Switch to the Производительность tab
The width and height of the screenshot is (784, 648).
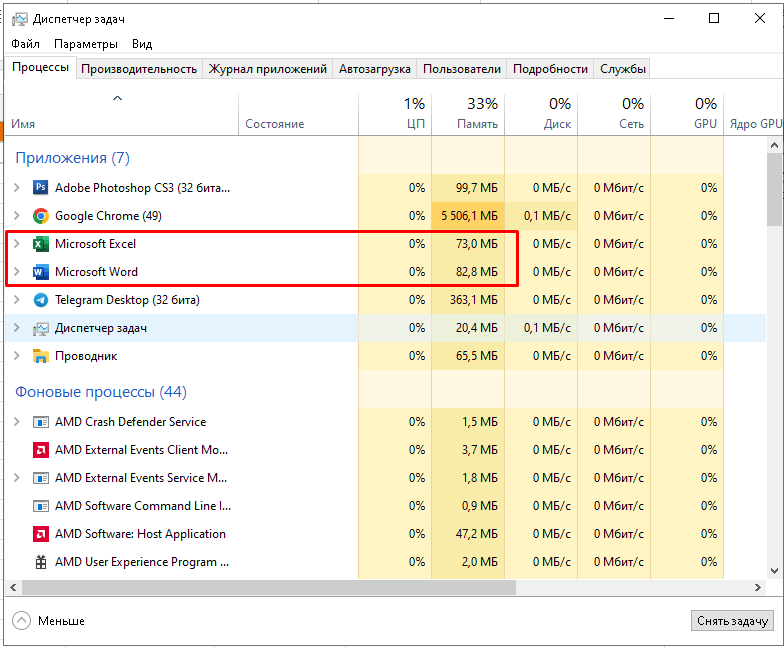[x=139, y=69]
